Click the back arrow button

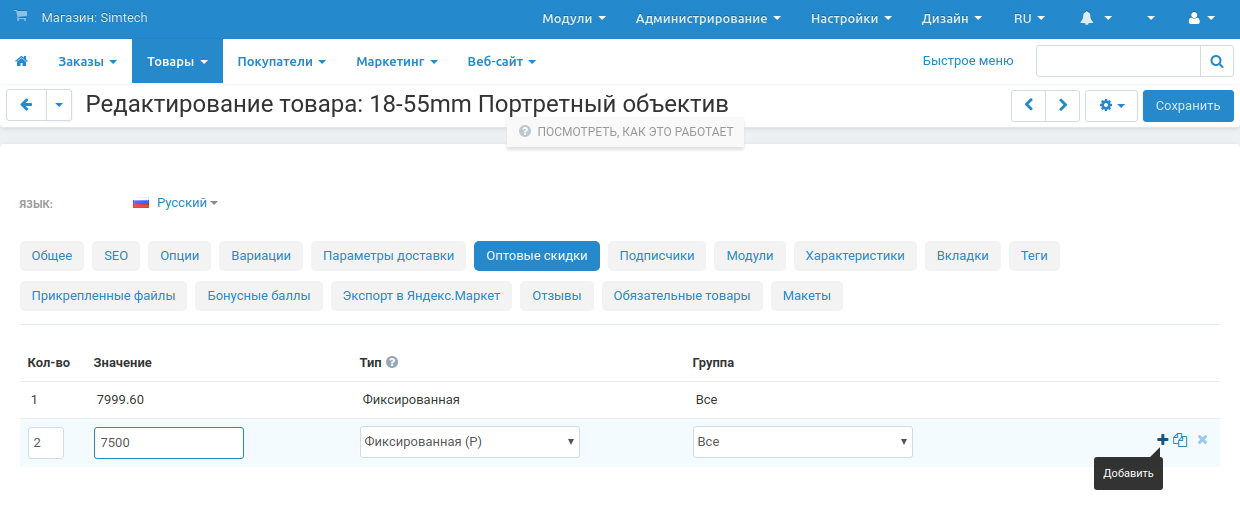pyautogui.click(x=27, y=105)
